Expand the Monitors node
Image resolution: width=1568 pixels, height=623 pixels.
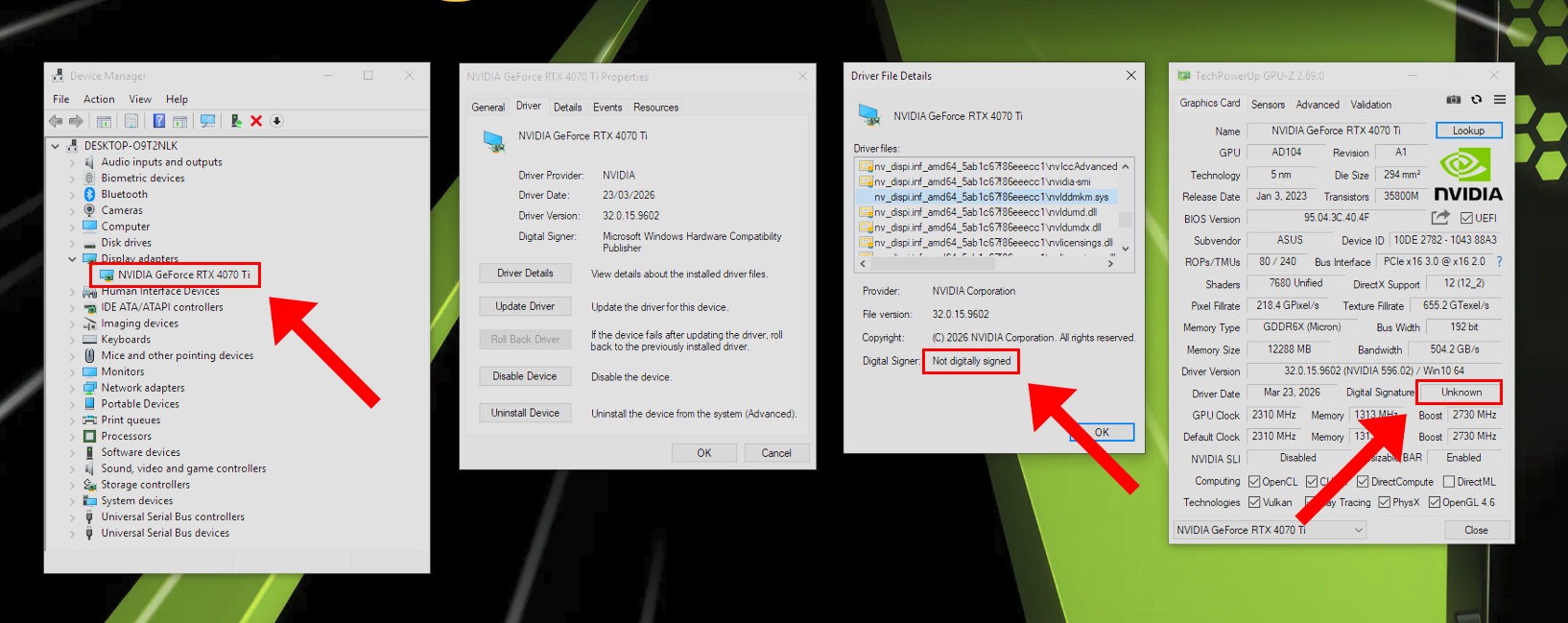tap(72, 371)
